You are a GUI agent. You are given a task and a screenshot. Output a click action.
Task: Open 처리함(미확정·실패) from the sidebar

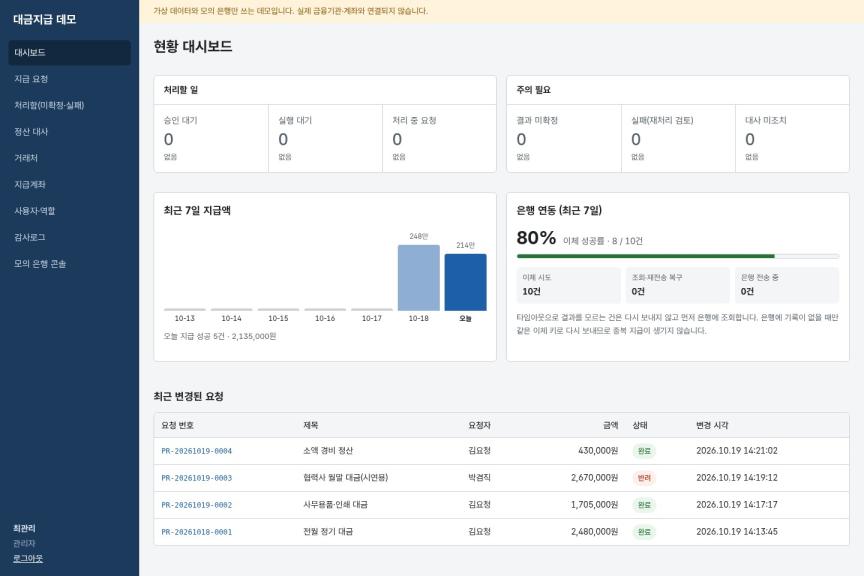tap(69, 105)
